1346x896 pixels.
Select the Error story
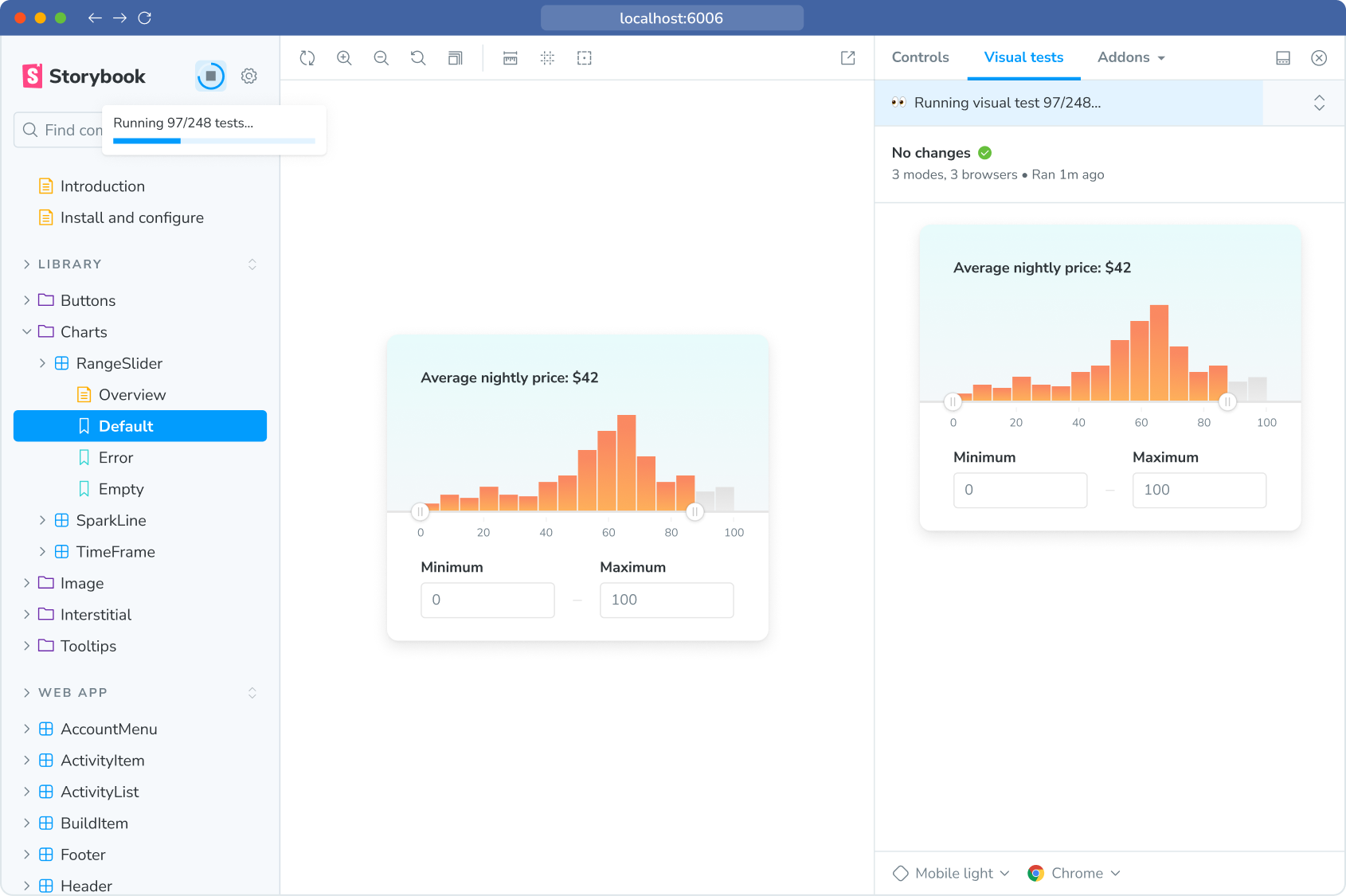[115, 458]
